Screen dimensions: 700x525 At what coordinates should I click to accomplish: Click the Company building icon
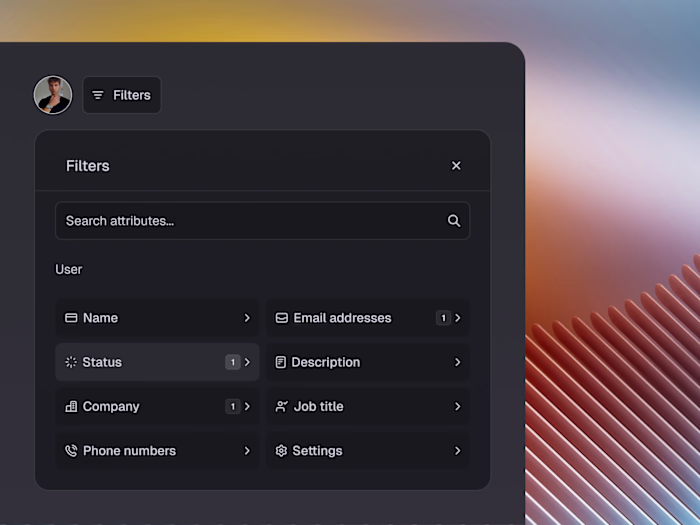71,406
